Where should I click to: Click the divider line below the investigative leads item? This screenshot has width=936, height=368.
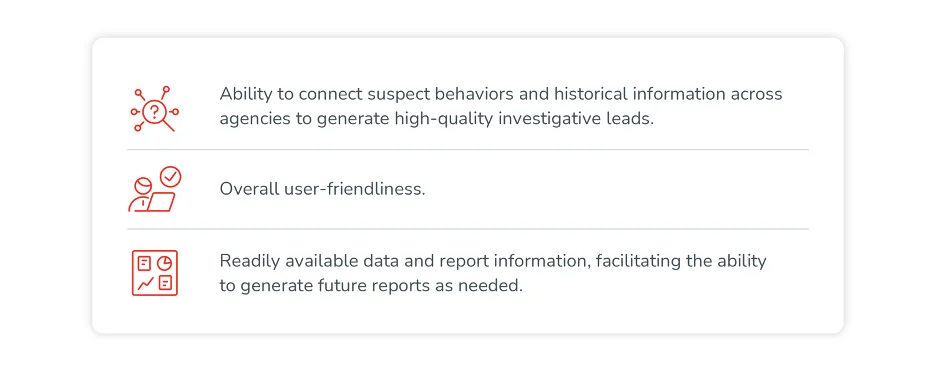[467, 149]
